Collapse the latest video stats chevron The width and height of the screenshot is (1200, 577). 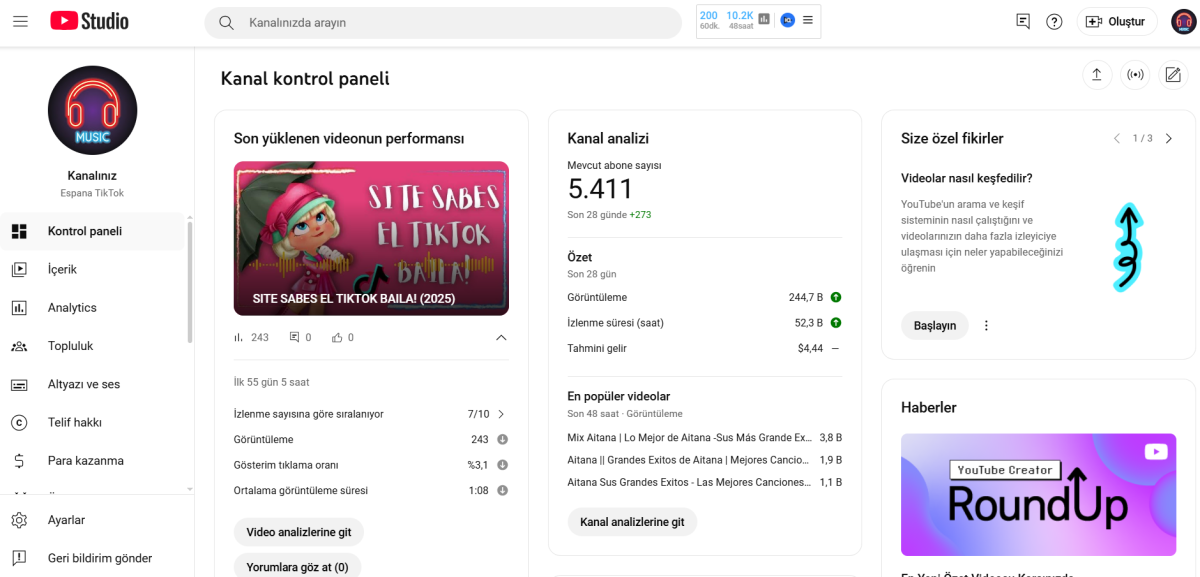coord(501,337)
